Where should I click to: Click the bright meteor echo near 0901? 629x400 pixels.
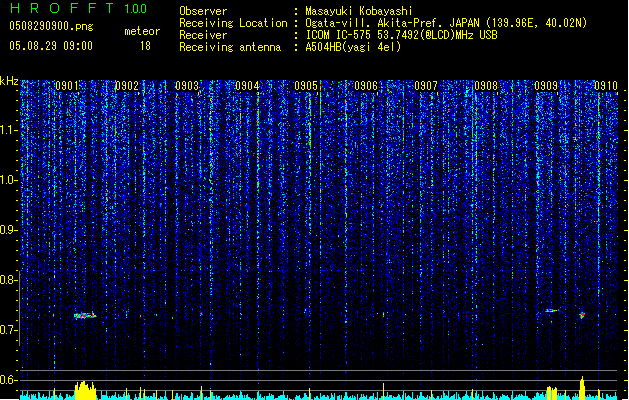[85, 316]
